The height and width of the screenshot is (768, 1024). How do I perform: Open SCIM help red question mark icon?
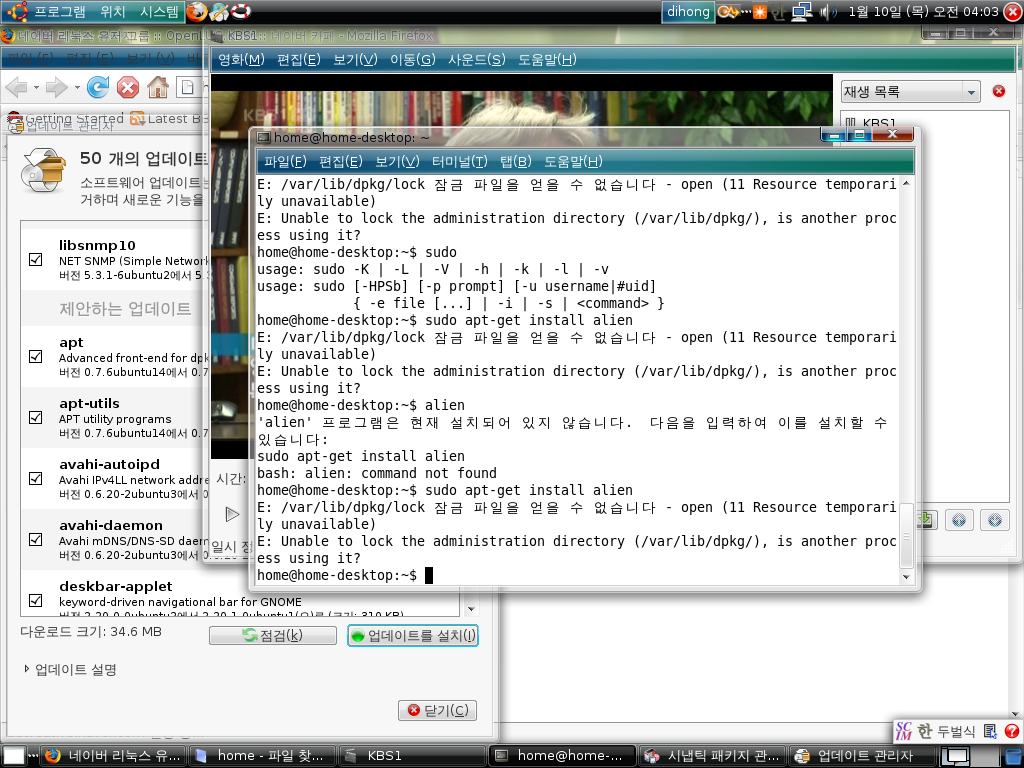coord(1012,731)
